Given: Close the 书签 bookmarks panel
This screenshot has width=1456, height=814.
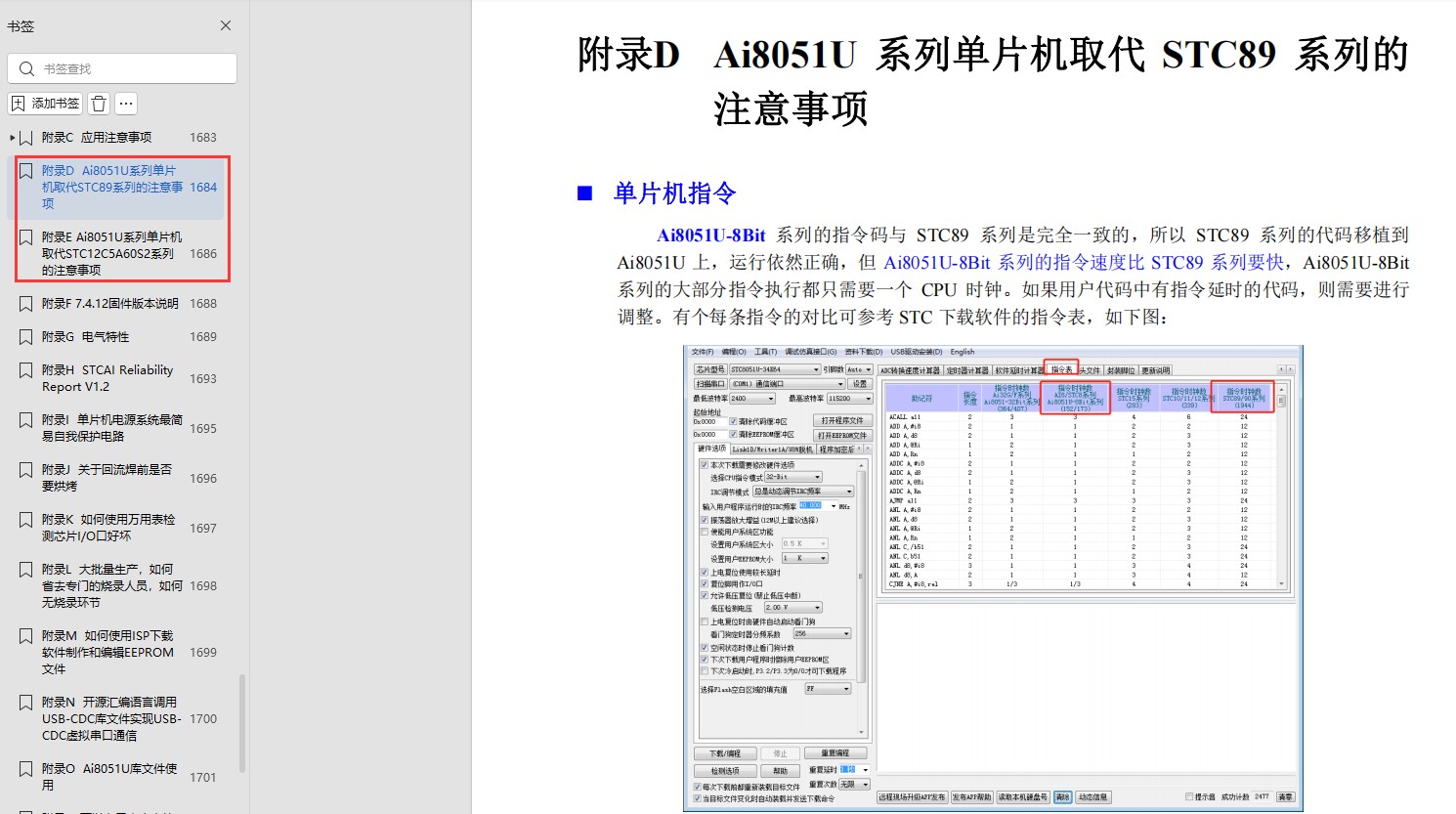Looking at the screenshot, I should 226,25.
